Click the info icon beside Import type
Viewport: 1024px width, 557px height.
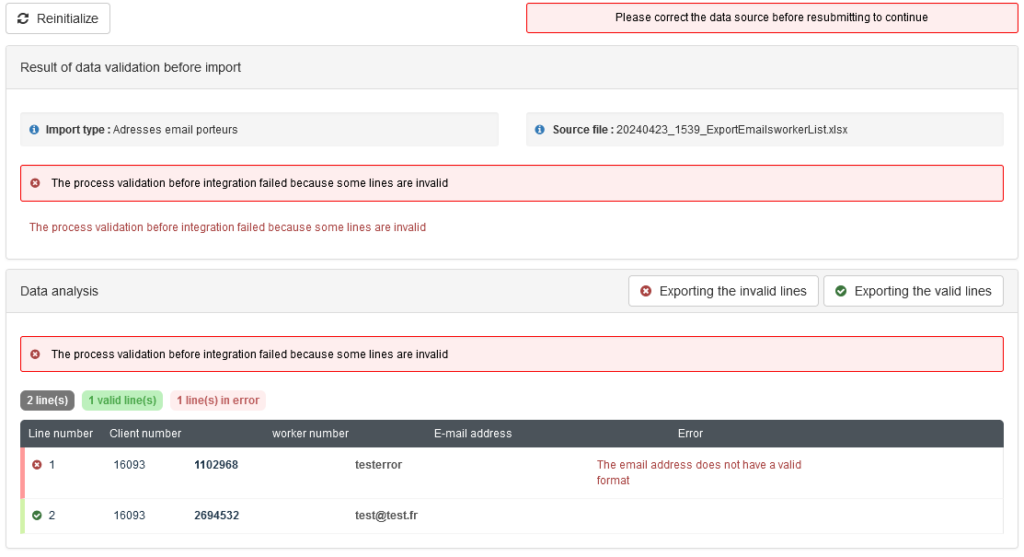tap(34, 130)
